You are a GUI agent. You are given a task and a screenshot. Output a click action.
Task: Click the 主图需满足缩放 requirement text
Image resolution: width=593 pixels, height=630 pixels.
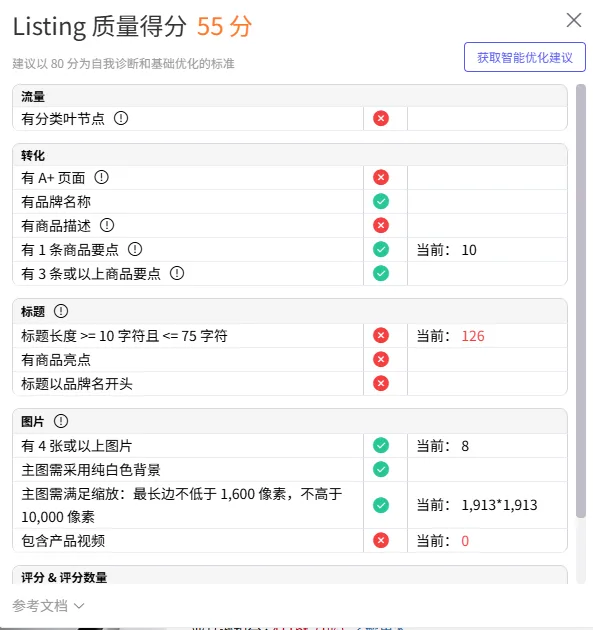pos(182,505)
